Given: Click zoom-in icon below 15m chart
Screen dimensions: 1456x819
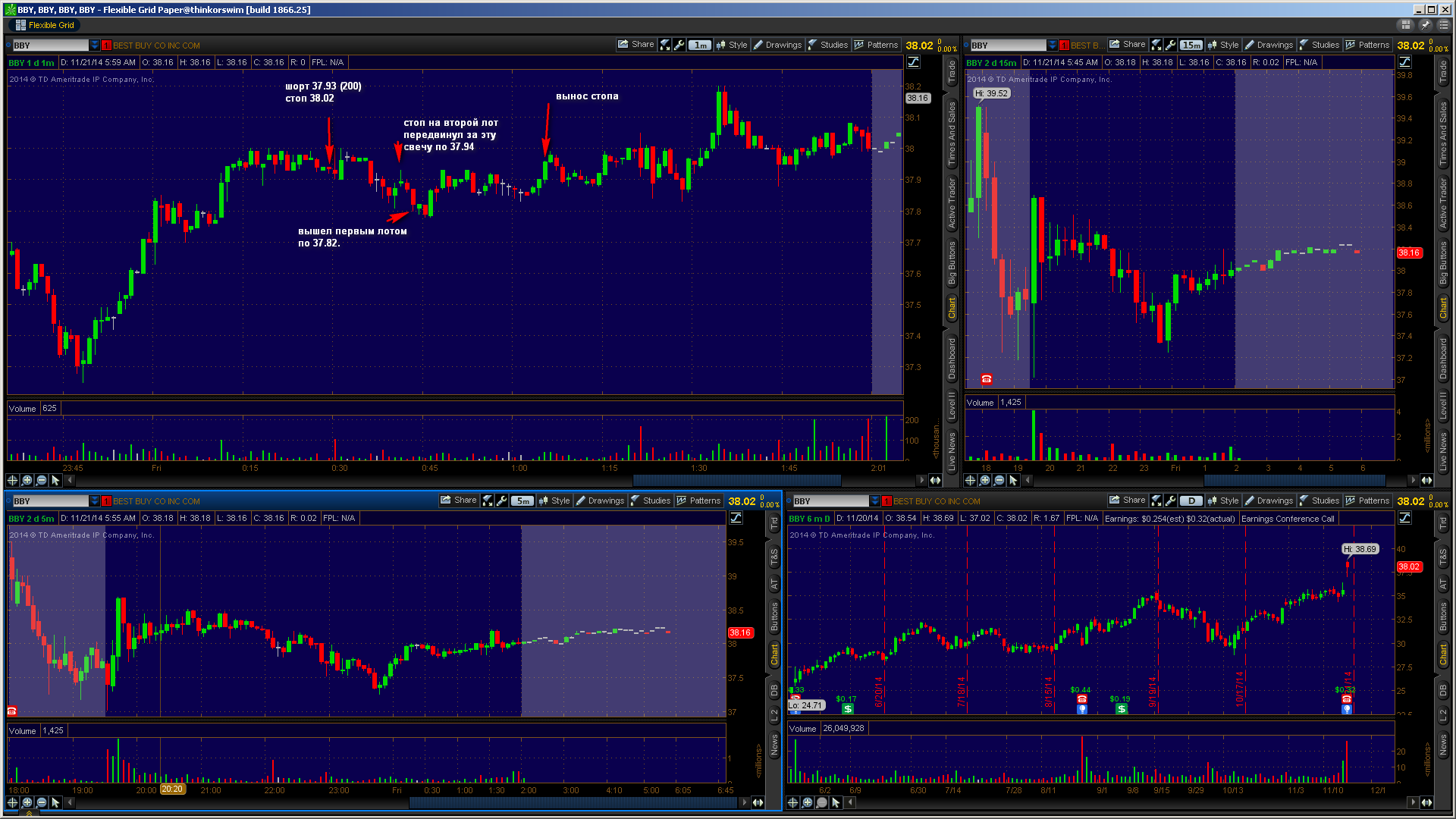Looking at the screenshot, I should 984,480.
